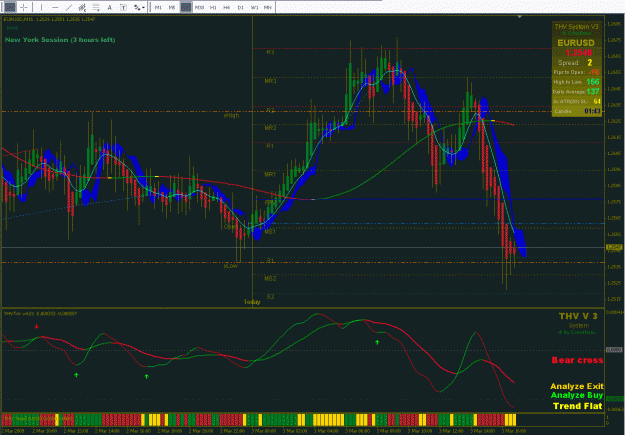This screenshot has height=435, width=625.
Task: Click the EURUSD symbol in THV panel
Action: pos(576,43)
